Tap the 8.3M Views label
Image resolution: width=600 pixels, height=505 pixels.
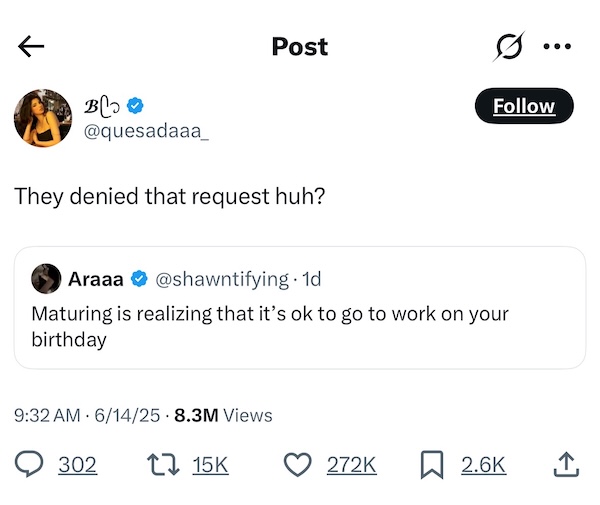pos(223,415)
